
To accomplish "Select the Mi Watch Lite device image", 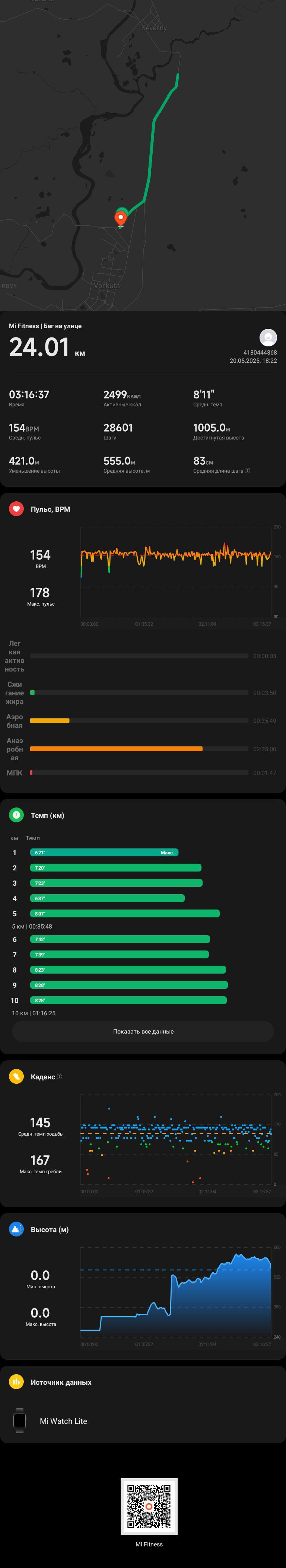I will pyautogui.click(x=19, y=1421).
